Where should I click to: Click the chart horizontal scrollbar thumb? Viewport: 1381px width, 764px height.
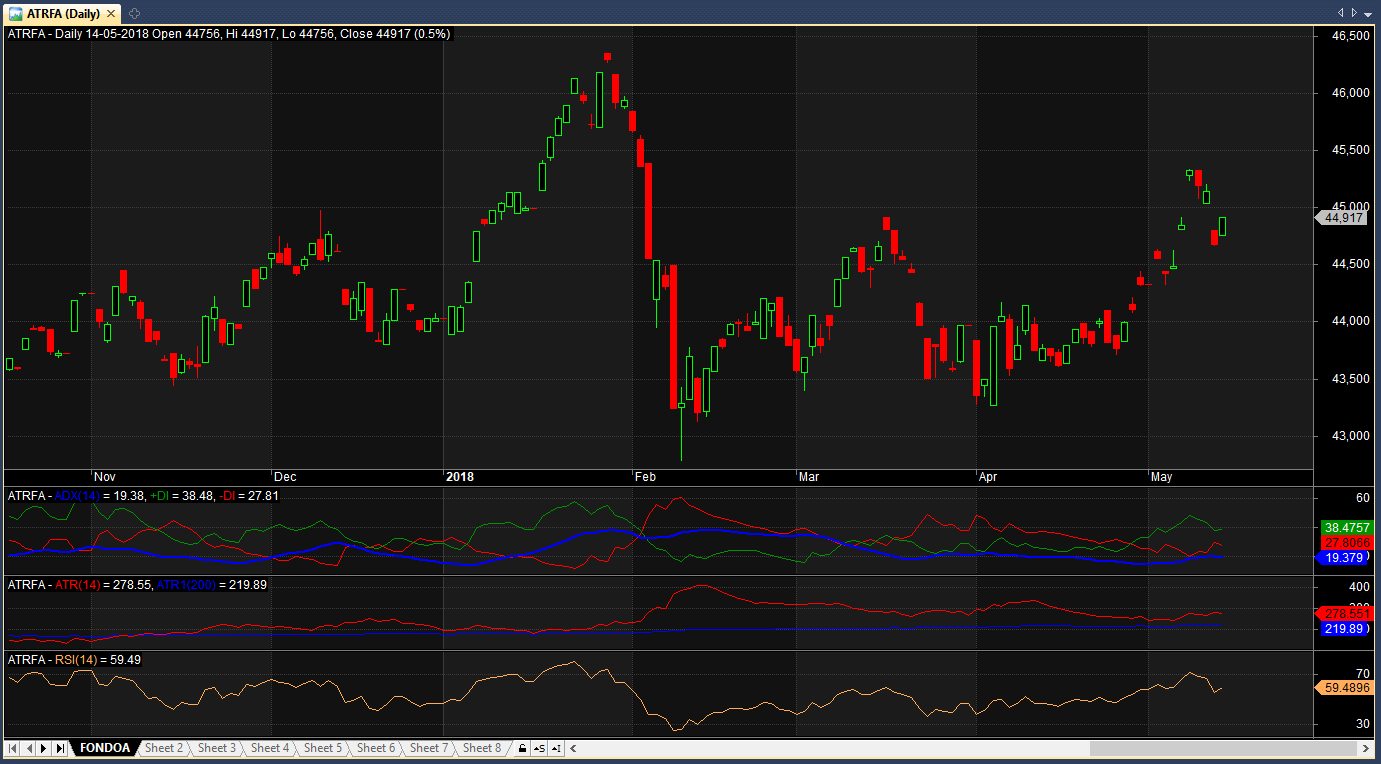[1224, 748]
